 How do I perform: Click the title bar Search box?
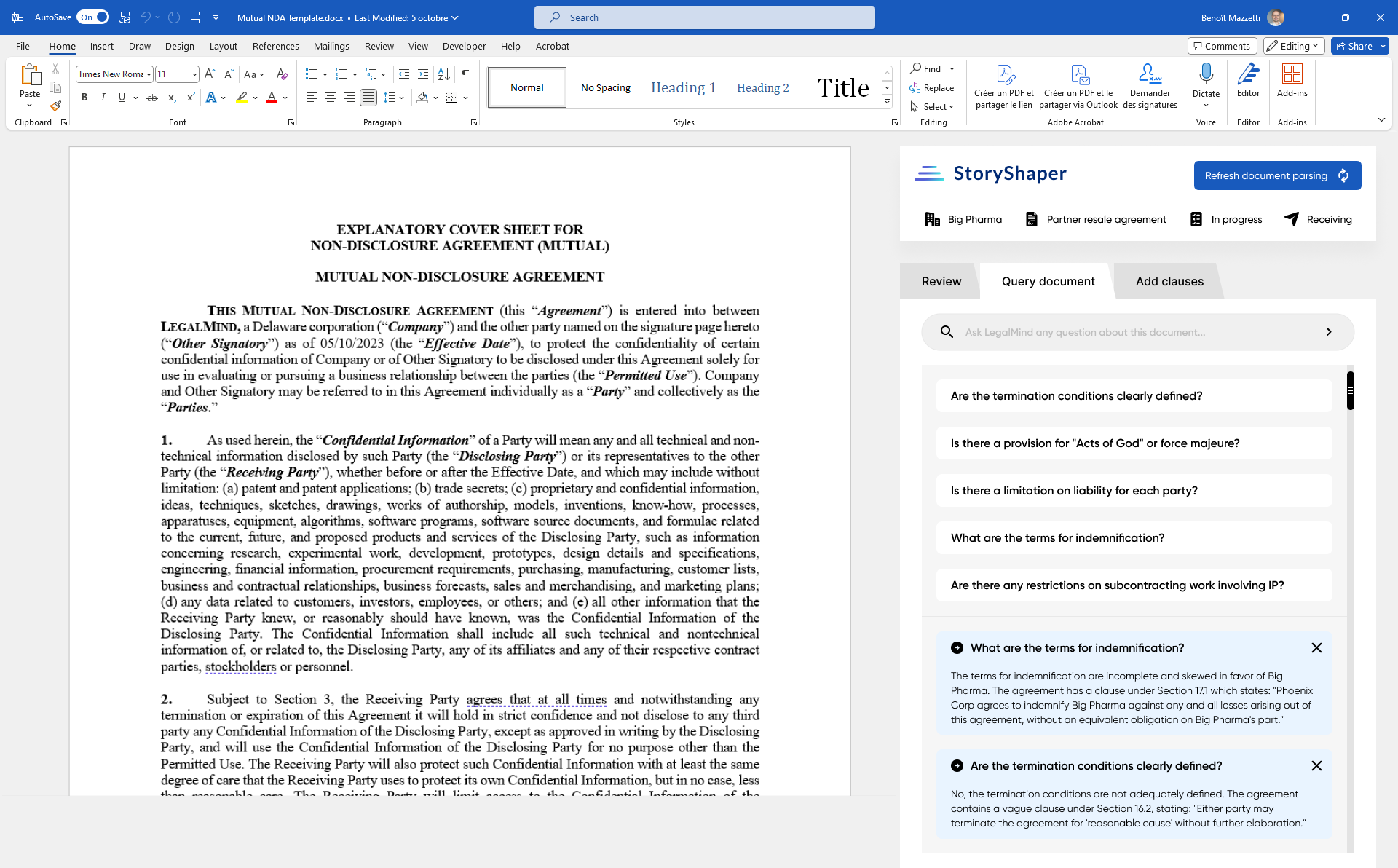(x=704, y=17)
